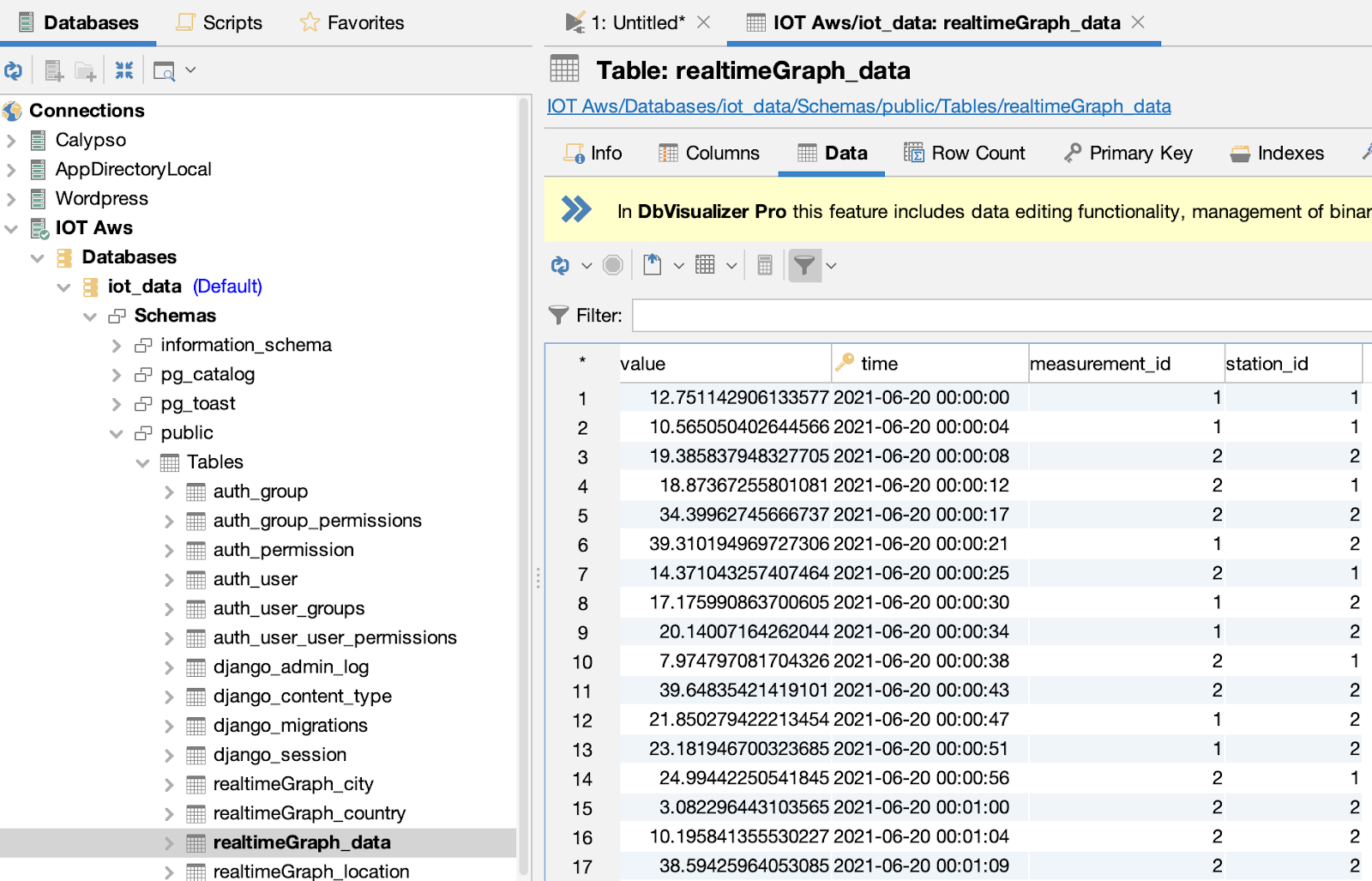Close the 1: Untitled* editor tab

coord(703,22)
